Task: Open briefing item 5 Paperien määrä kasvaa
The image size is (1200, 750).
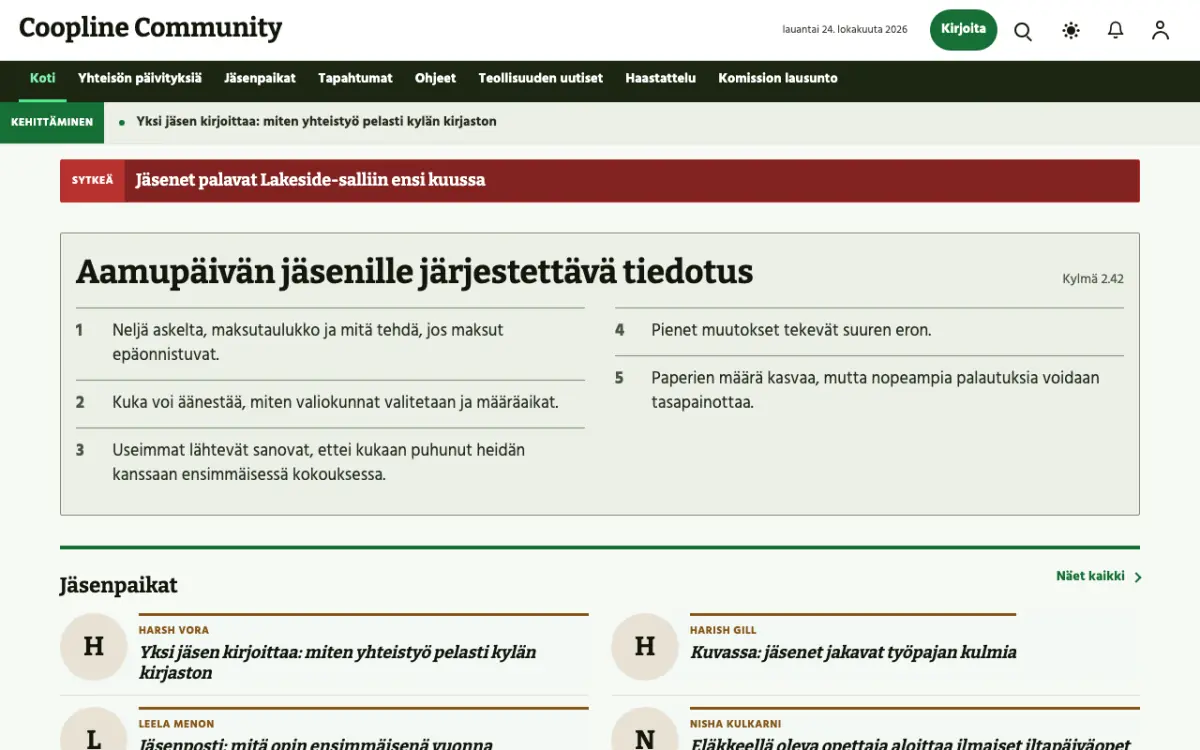Action: click(x=869, y=390)
